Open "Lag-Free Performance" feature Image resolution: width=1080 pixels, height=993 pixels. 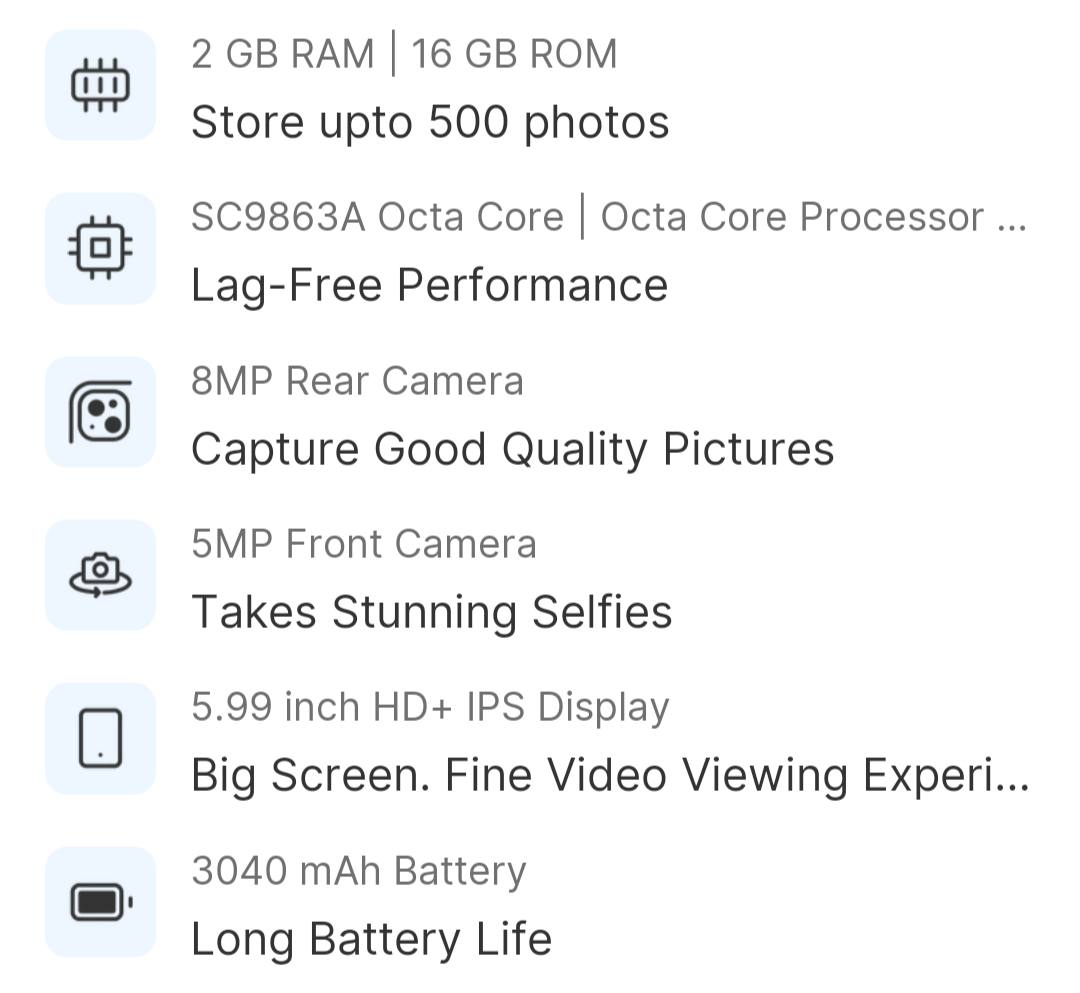click(429, 286)
